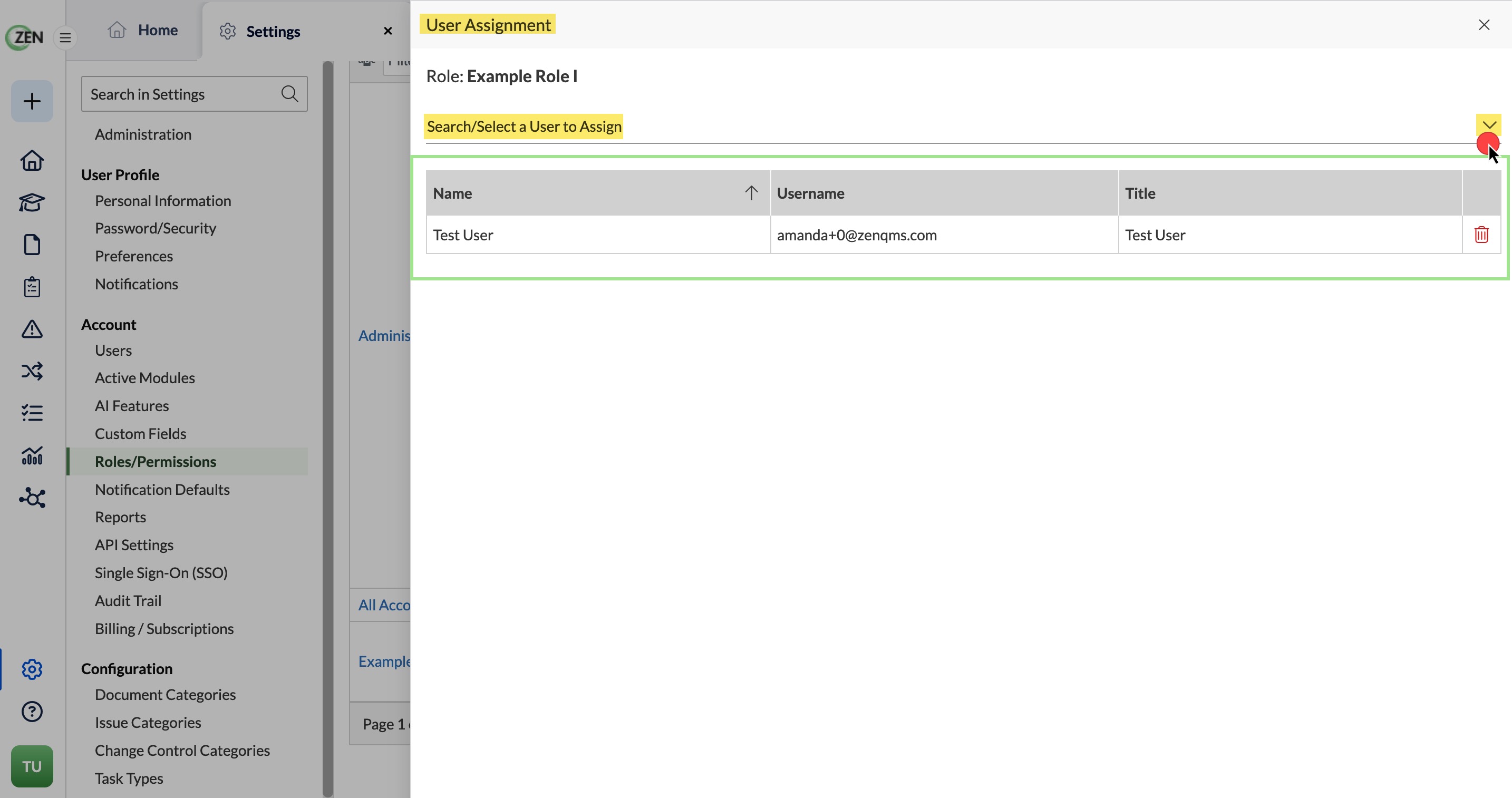Open Billing / Subscriptions settings
Screen dimensions: 1512x798
(x=164, y=628)
